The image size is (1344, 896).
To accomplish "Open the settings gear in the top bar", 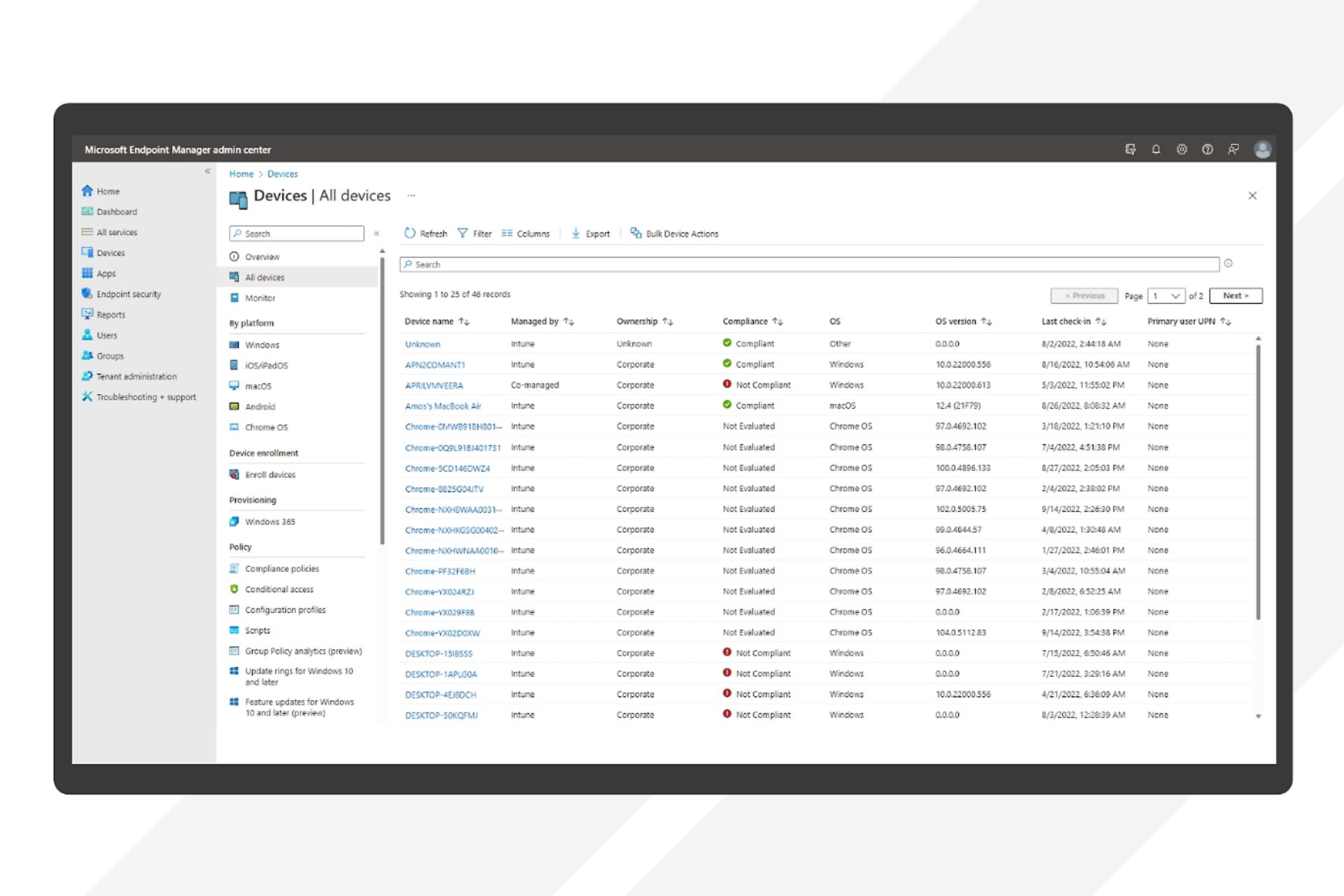I will (x=1182, y=149).
